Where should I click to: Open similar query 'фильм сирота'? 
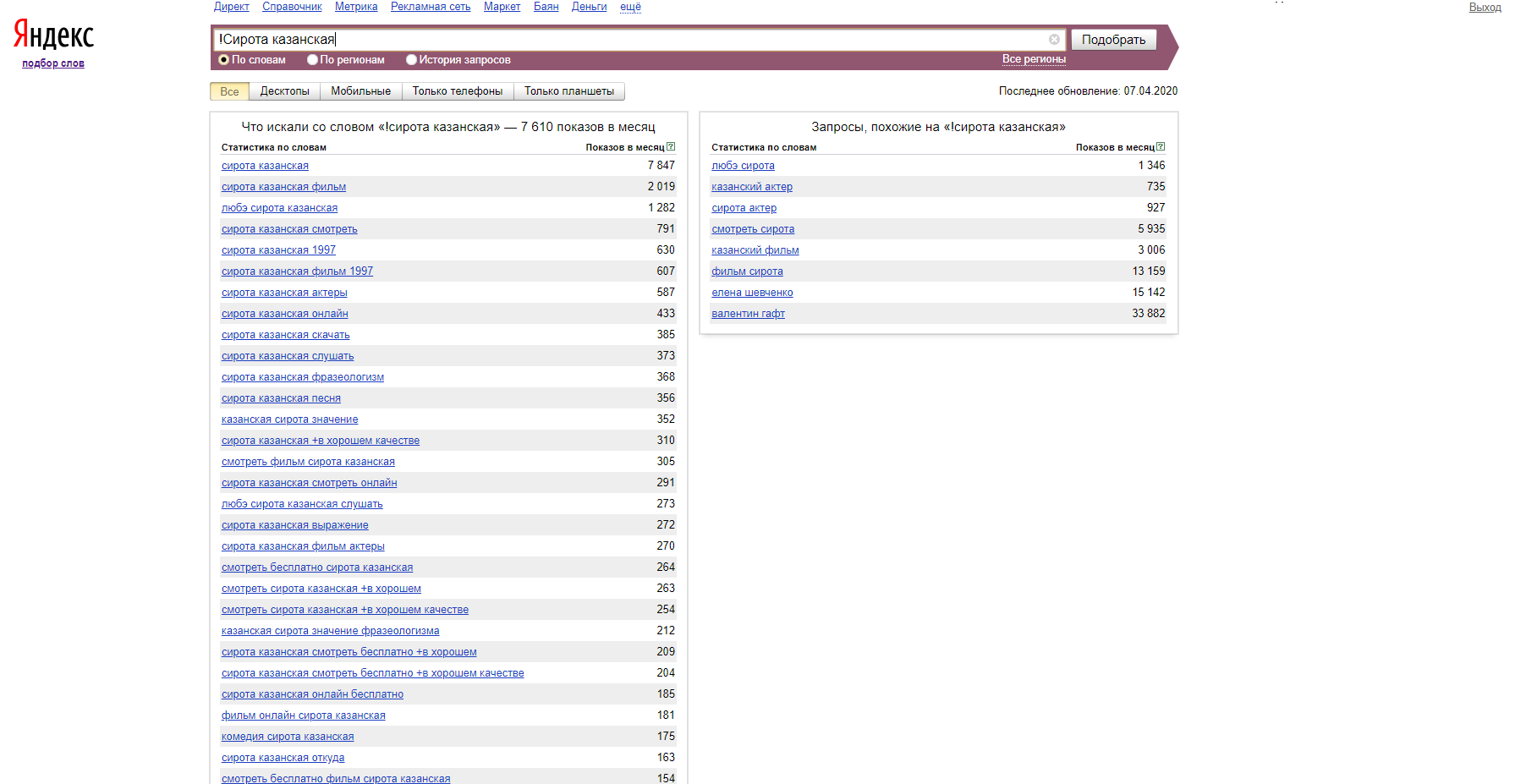(747, 271)
